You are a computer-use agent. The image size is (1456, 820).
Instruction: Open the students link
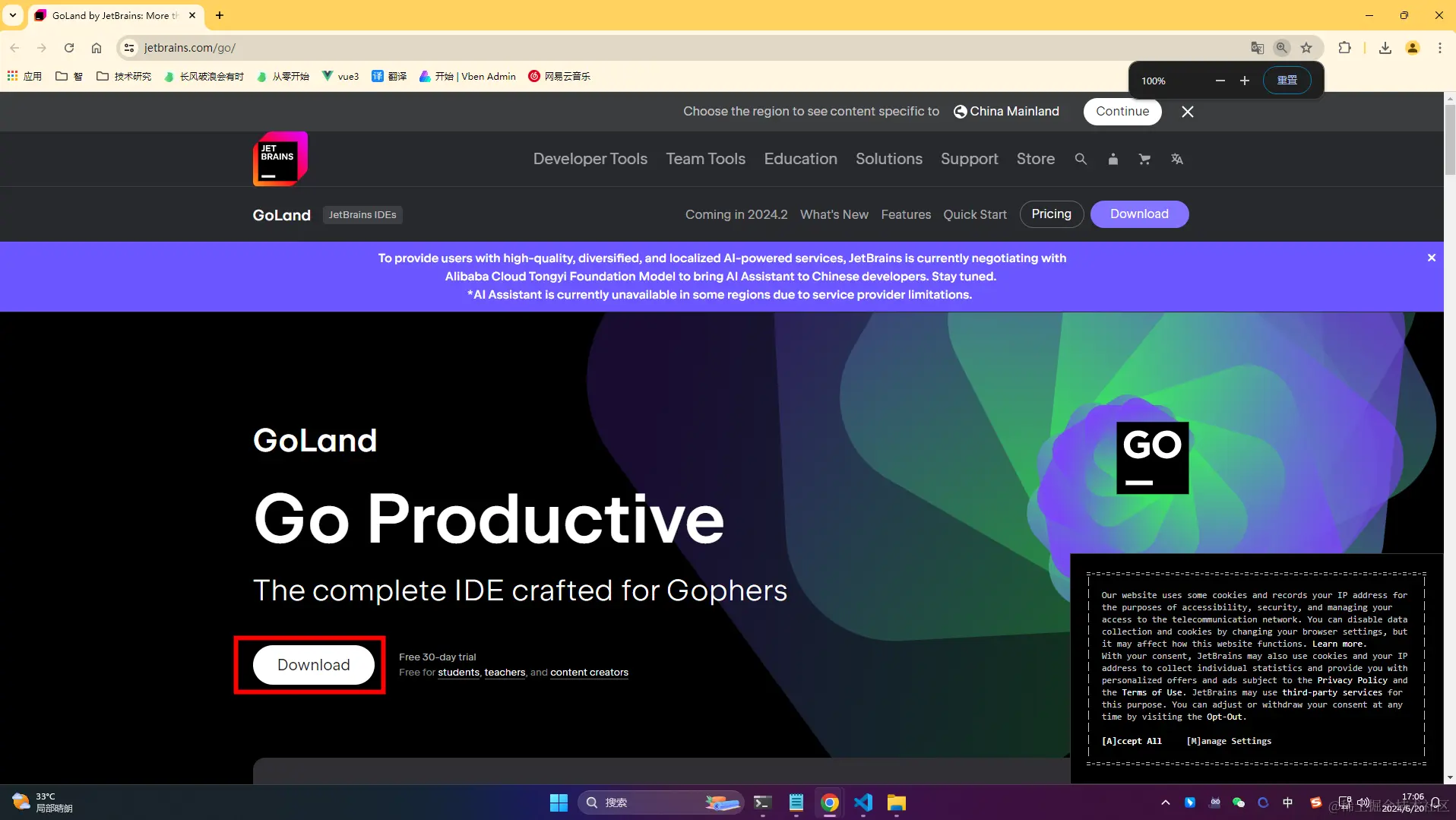(458, 673)
